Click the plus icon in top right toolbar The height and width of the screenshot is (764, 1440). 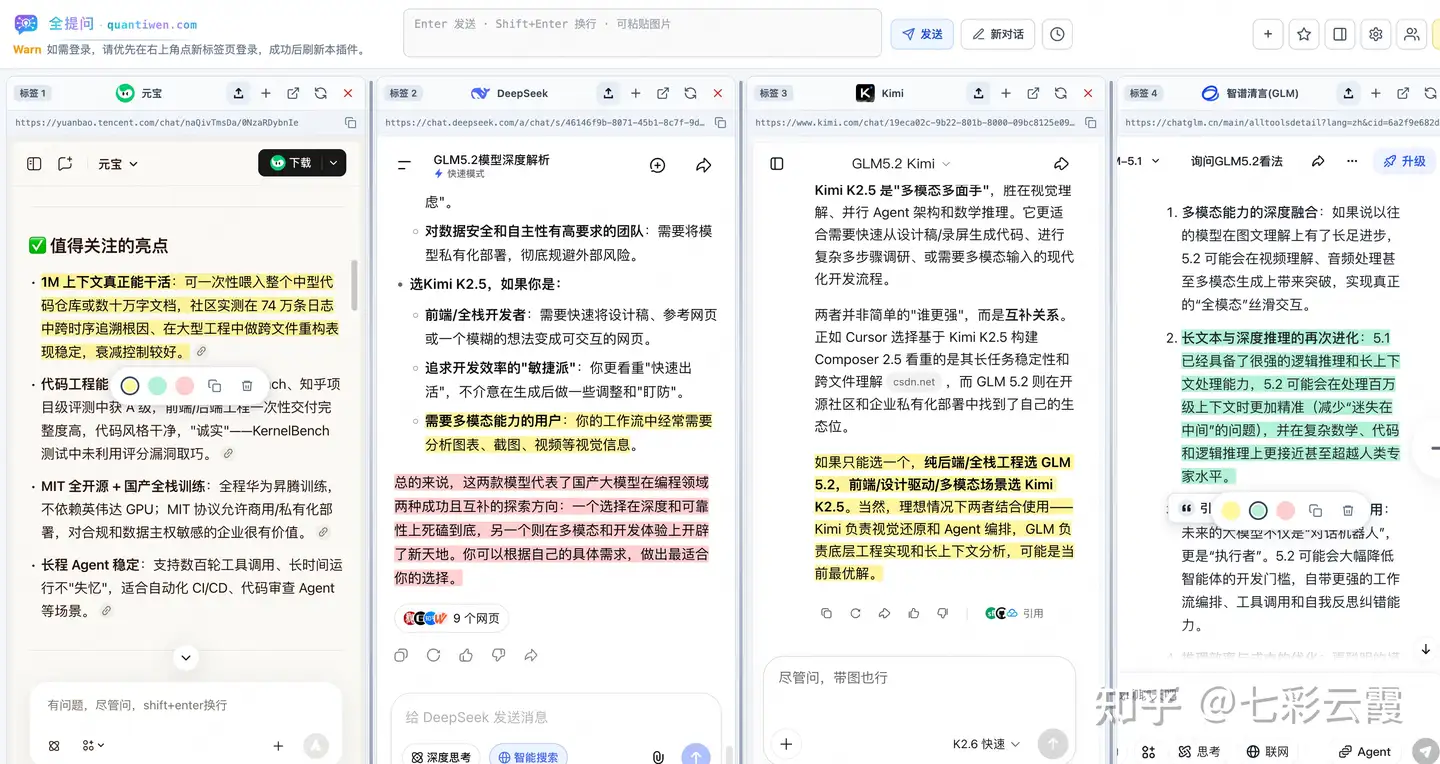click(1268, 34)
